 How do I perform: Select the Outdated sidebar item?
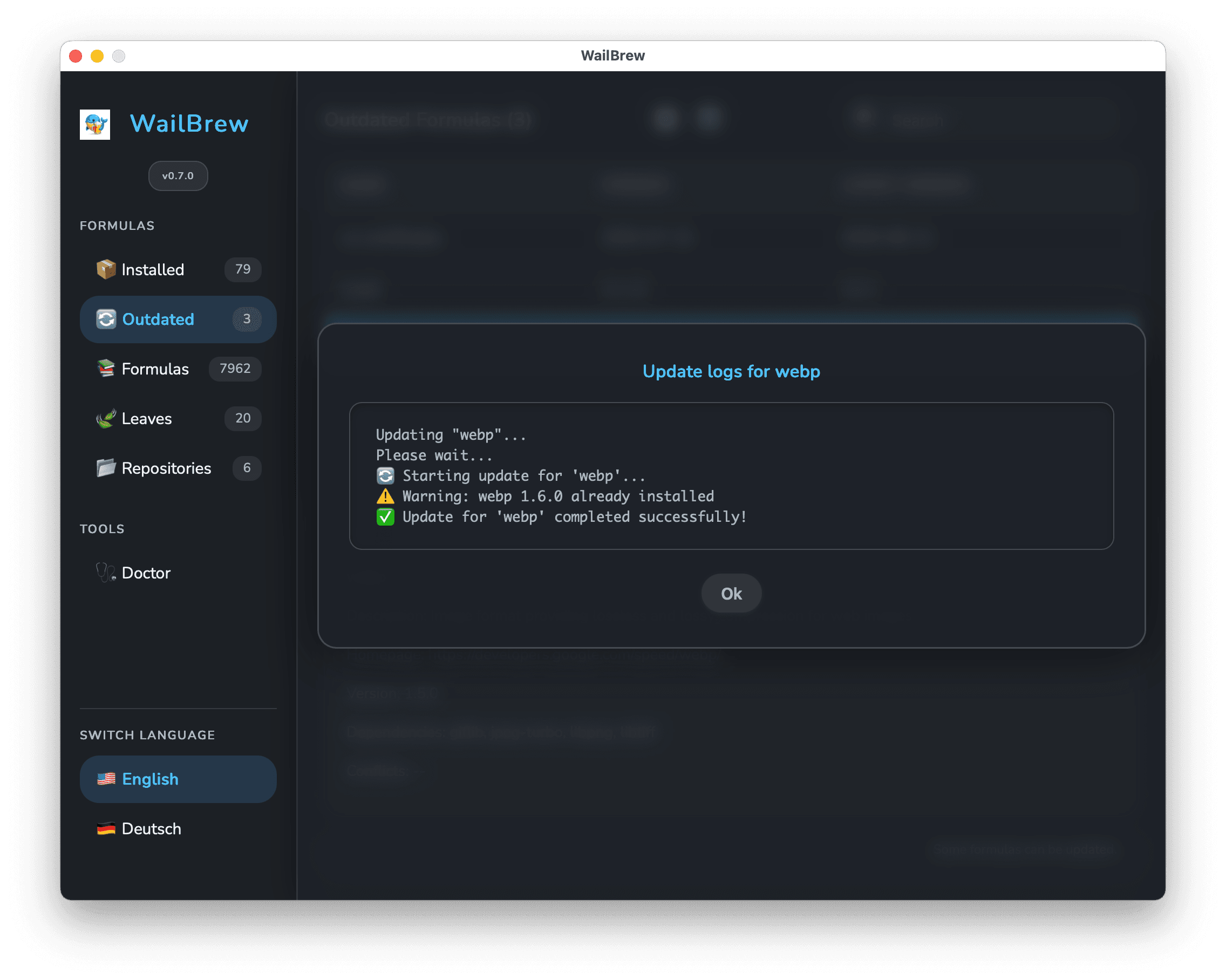(178, 319)
